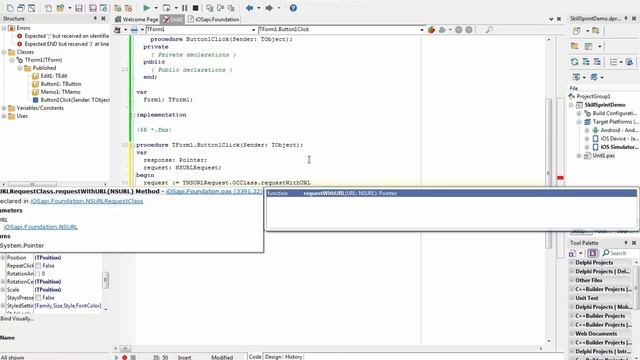Select Memo1: TMemo in Structure tree
The image size is (640, 360).
[x=60, y=92]
